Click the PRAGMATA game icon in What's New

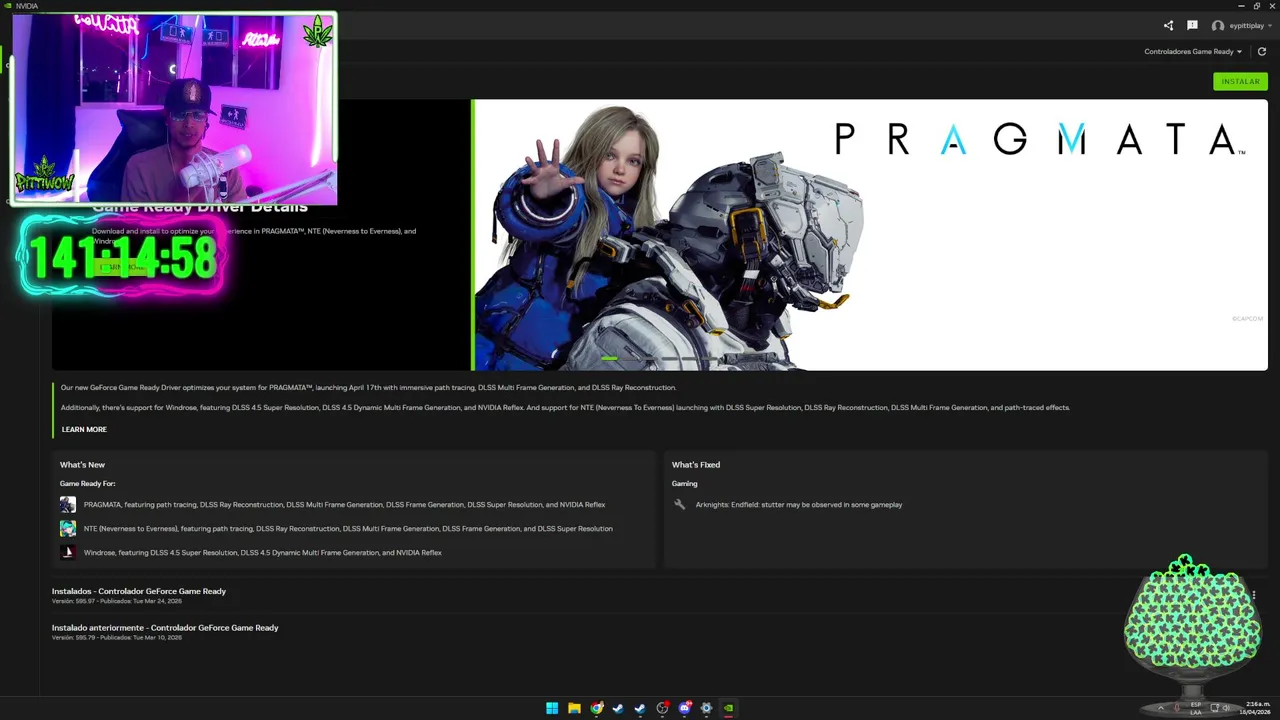(x=67, y=505)
